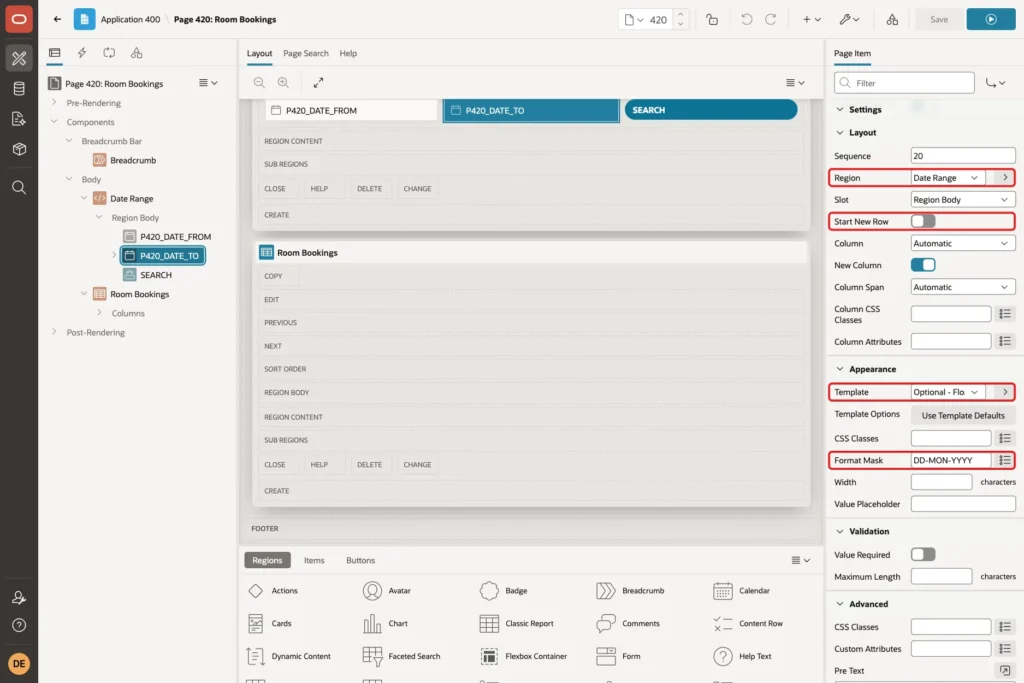Open Team Development icon in sidebar
Viewport: 1024px width, 683px height.
19,119
